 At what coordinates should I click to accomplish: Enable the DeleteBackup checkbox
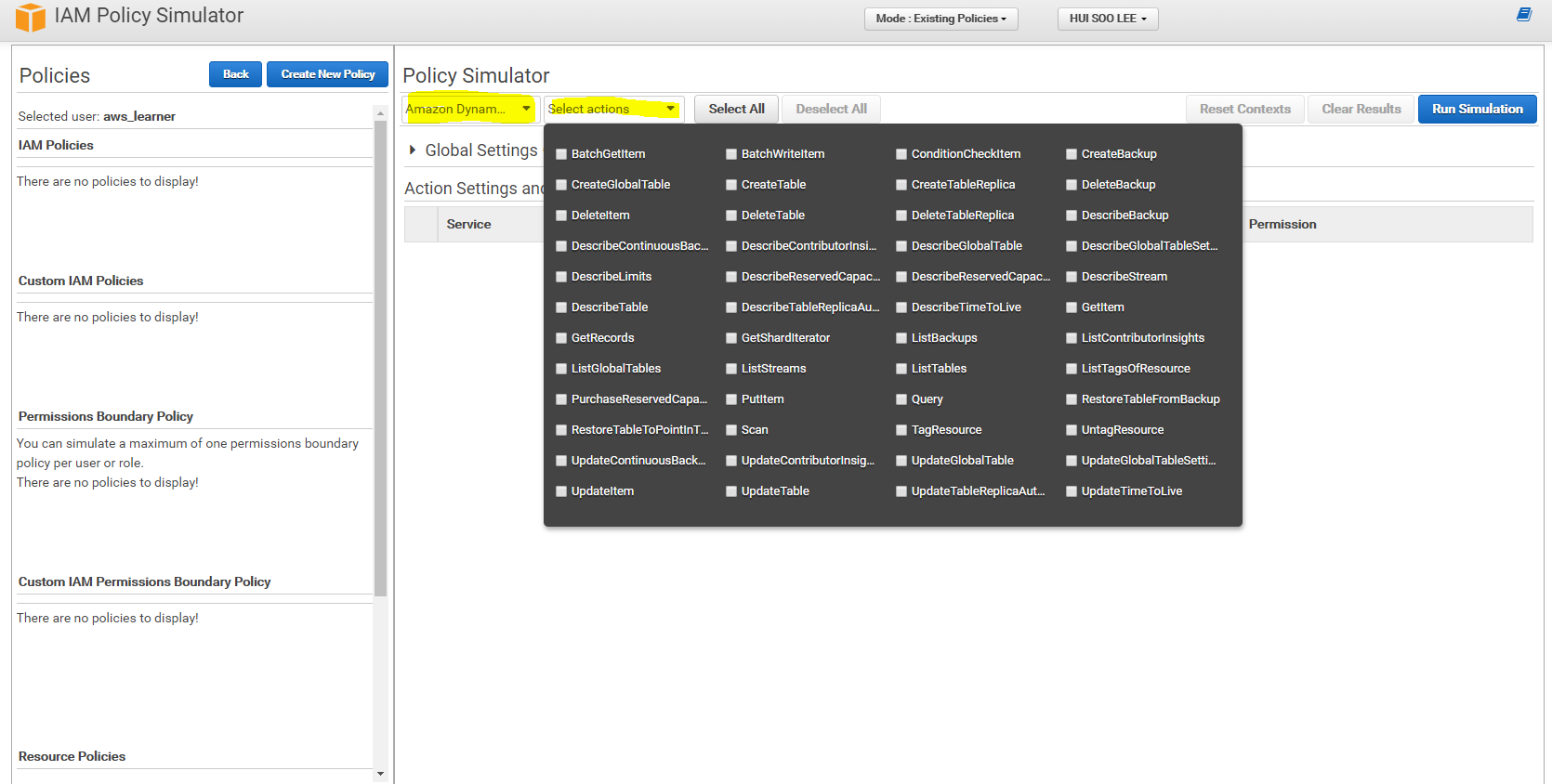(x=1072, y=185)
